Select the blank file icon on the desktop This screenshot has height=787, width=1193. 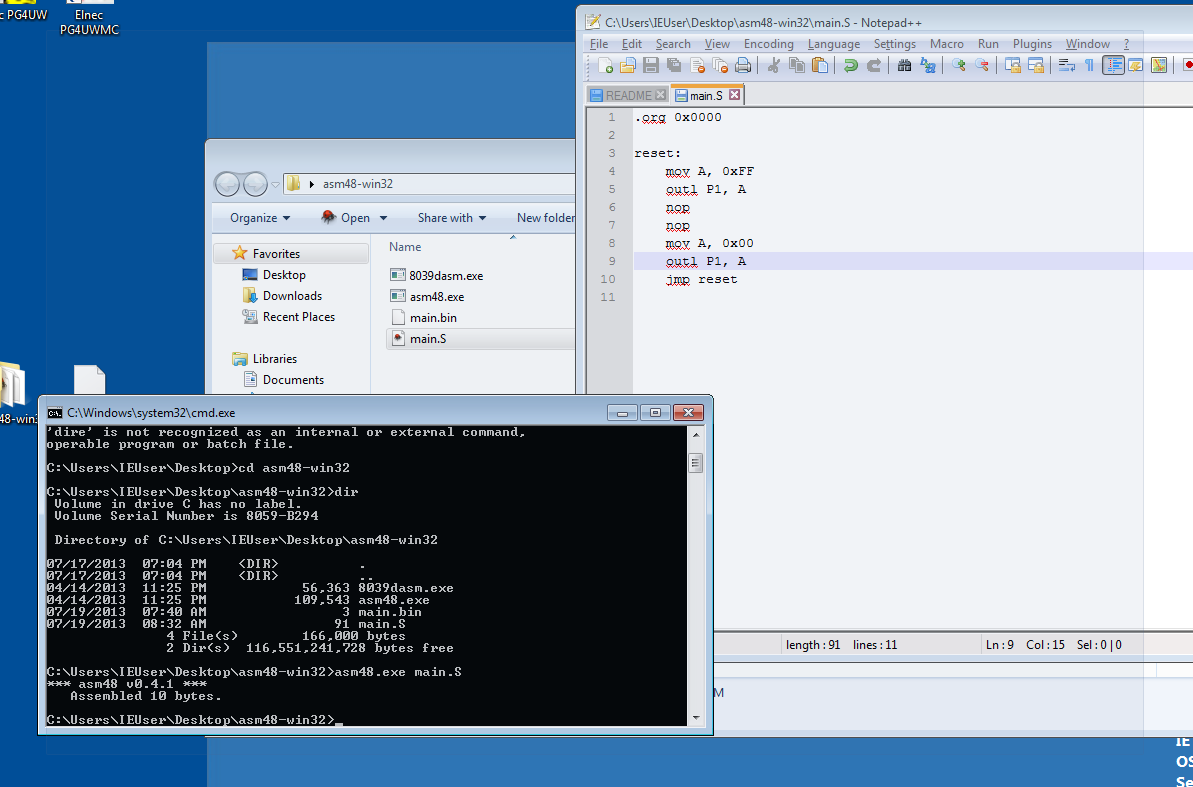89,381
